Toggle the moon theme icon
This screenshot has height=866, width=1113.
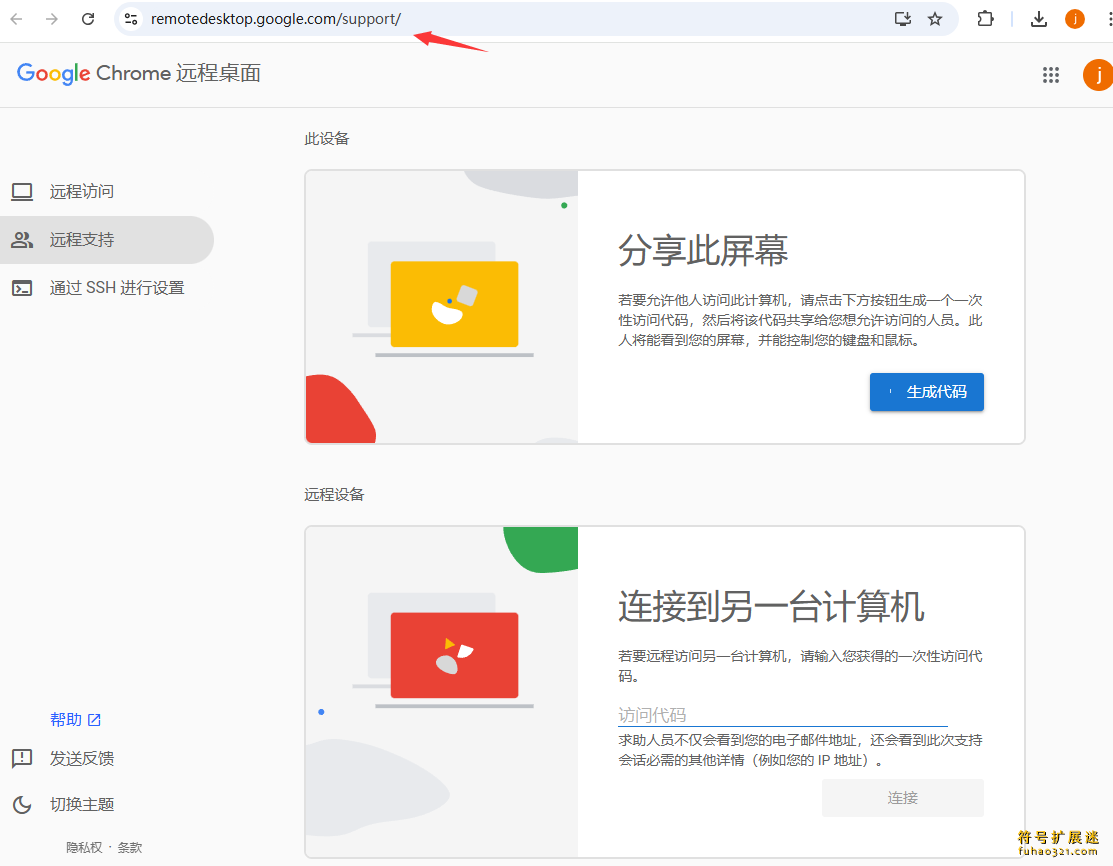coord(22,805)
